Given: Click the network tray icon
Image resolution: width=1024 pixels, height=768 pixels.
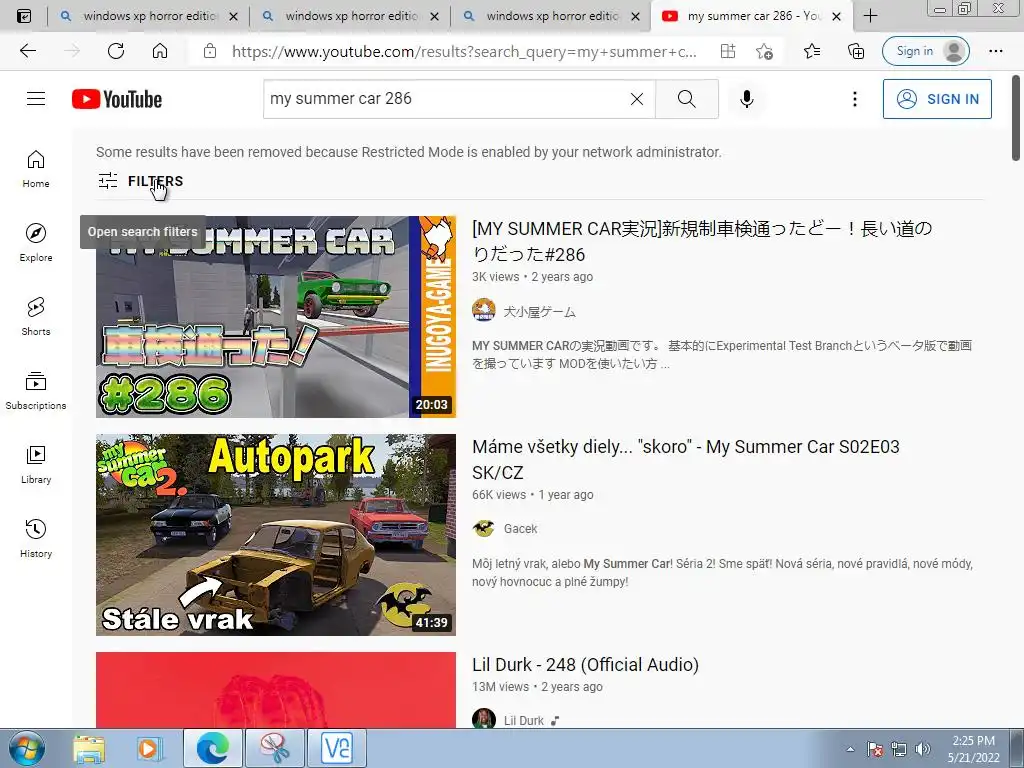Looking at the screenshot, I should 899,749.
